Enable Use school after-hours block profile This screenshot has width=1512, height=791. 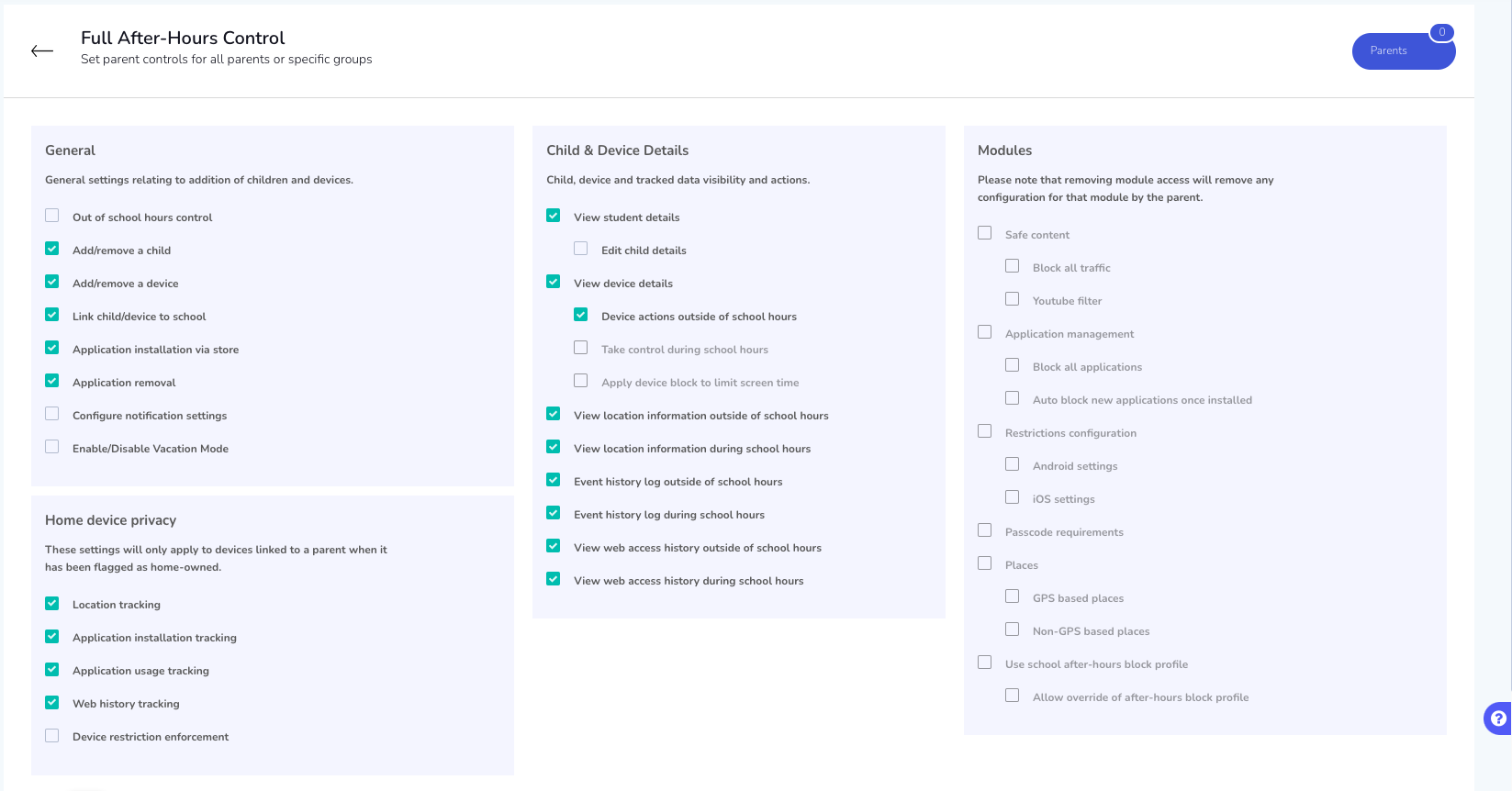pos(985,663)
